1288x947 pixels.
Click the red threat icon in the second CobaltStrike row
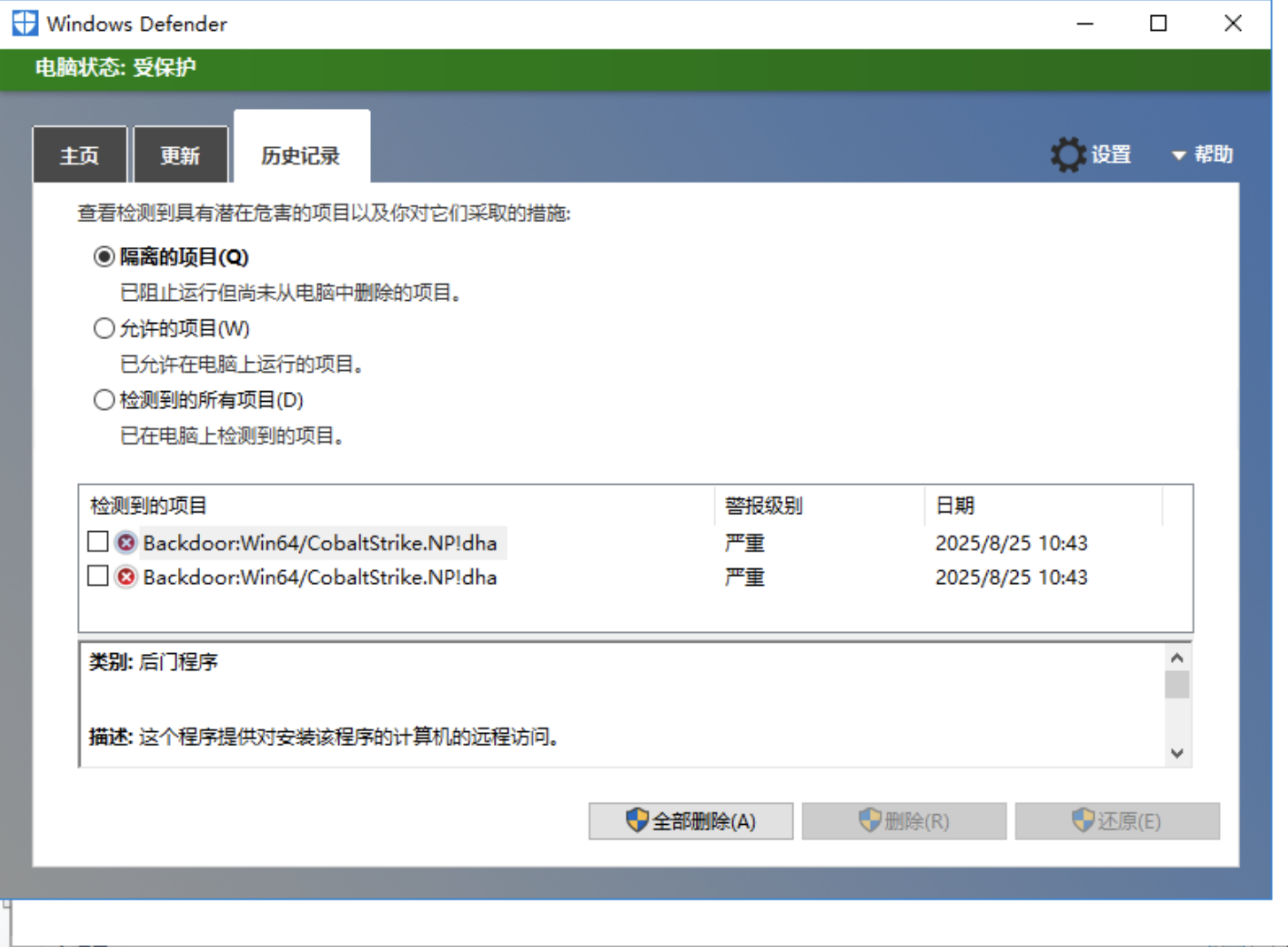point(127,577)
